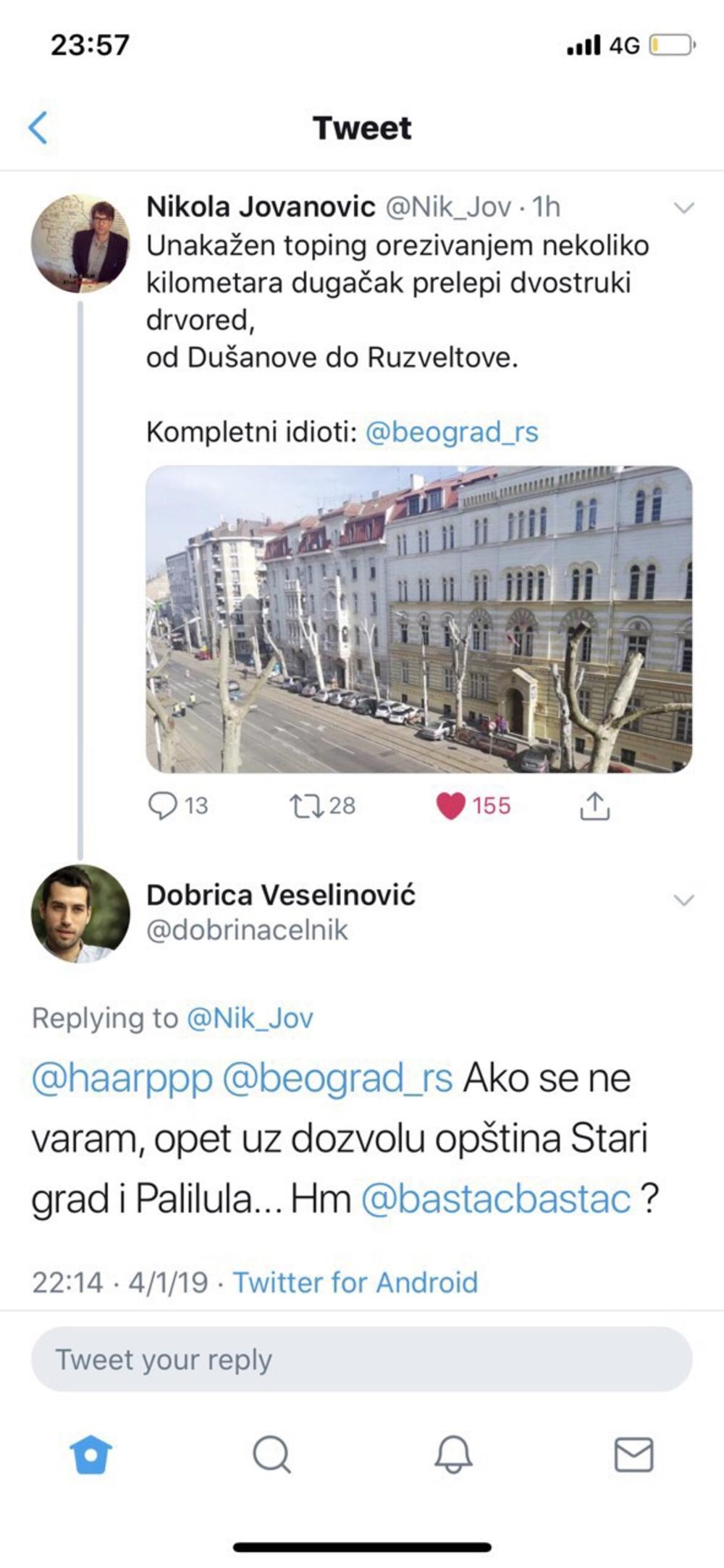Open the @Nik_Jov link after Replying to

250,1018
